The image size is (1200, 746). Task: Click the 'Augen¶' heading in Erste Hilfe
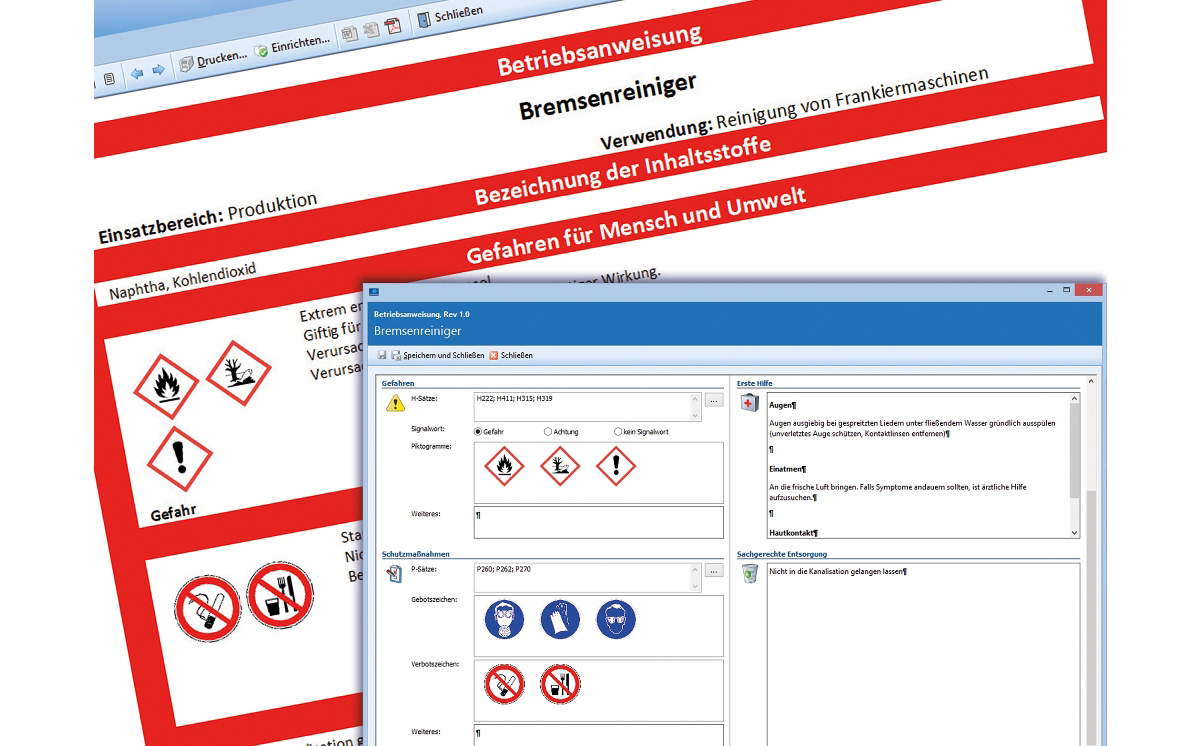783,405
